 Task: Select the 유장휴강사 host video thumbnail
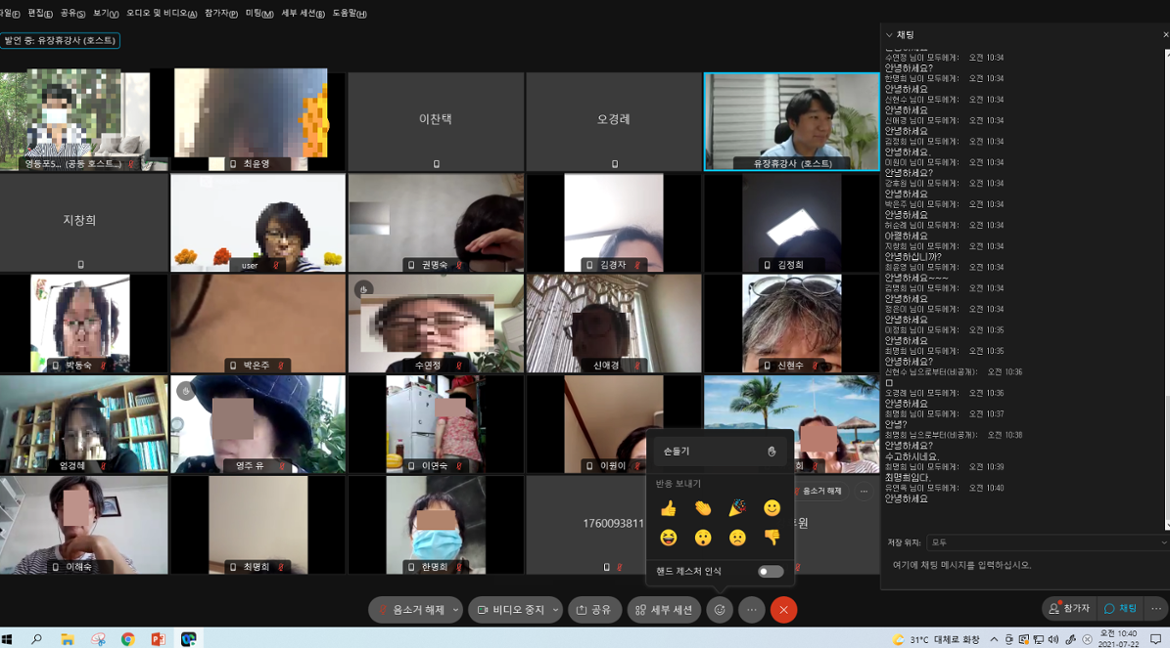click(x=791, y=121)
